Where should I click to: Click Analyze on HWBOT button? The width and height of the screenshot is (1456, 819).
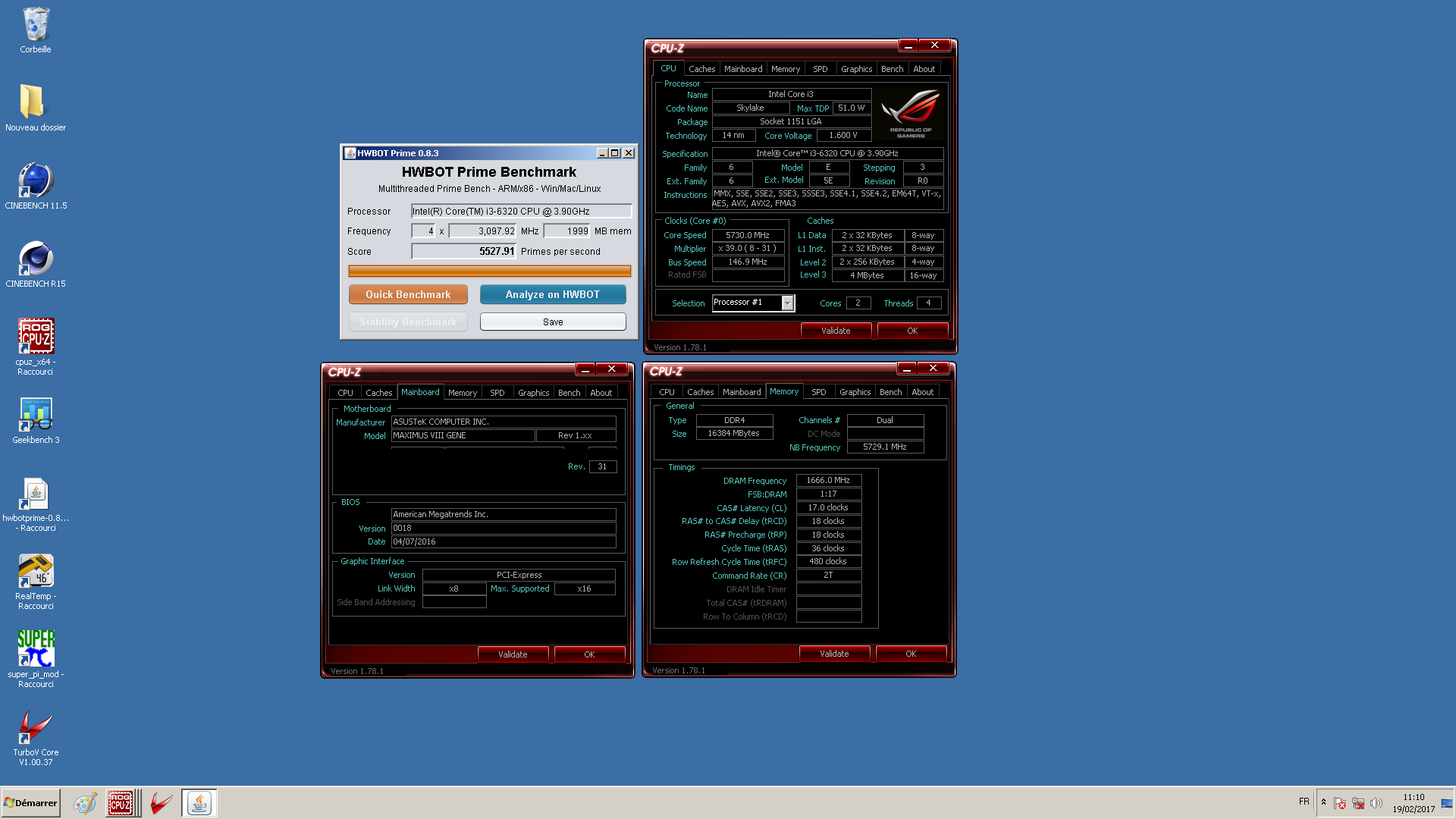point(553,294)
